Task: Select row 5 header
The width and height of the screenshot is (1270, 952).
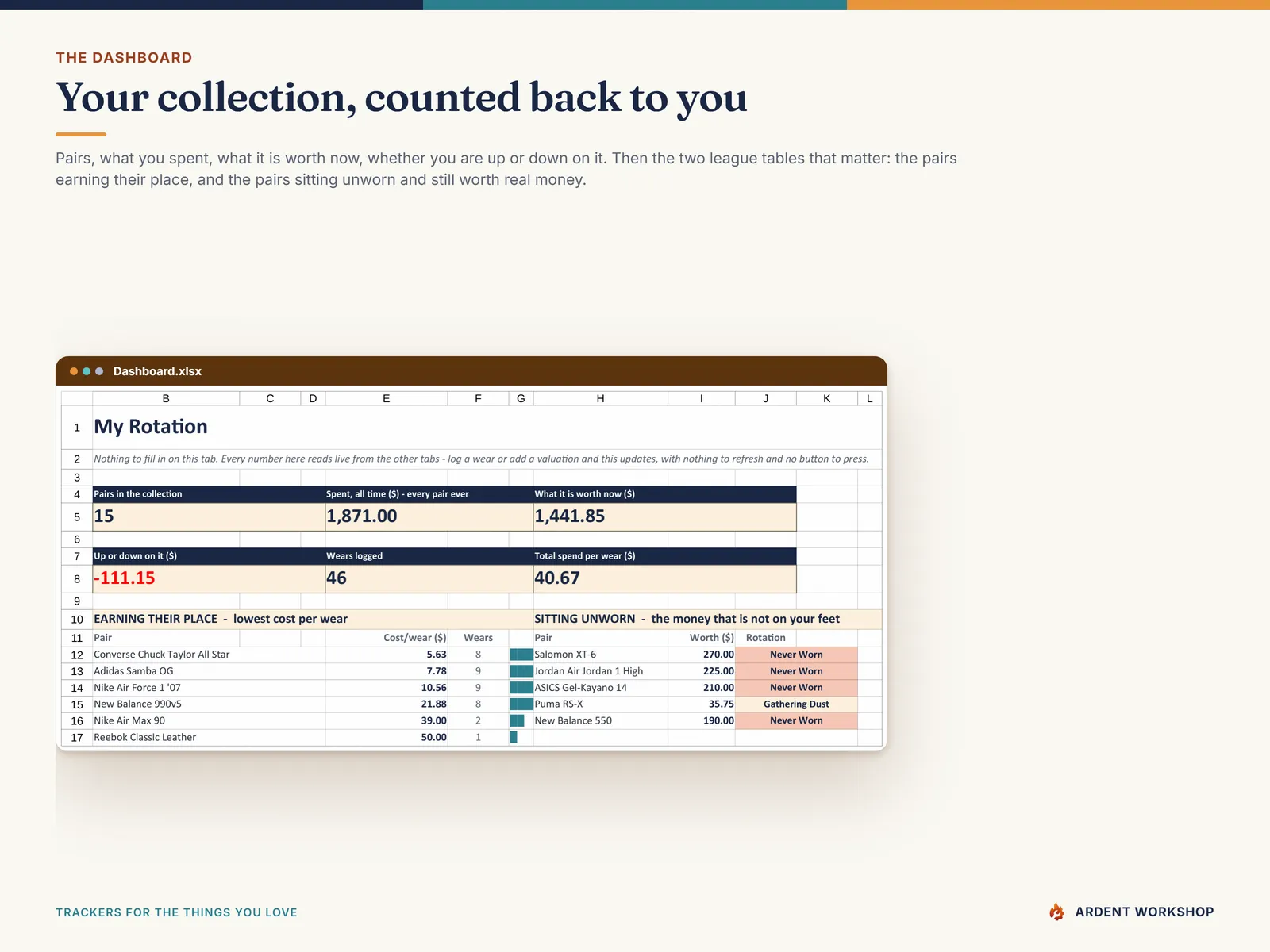Action: click(x=77, y=516)
